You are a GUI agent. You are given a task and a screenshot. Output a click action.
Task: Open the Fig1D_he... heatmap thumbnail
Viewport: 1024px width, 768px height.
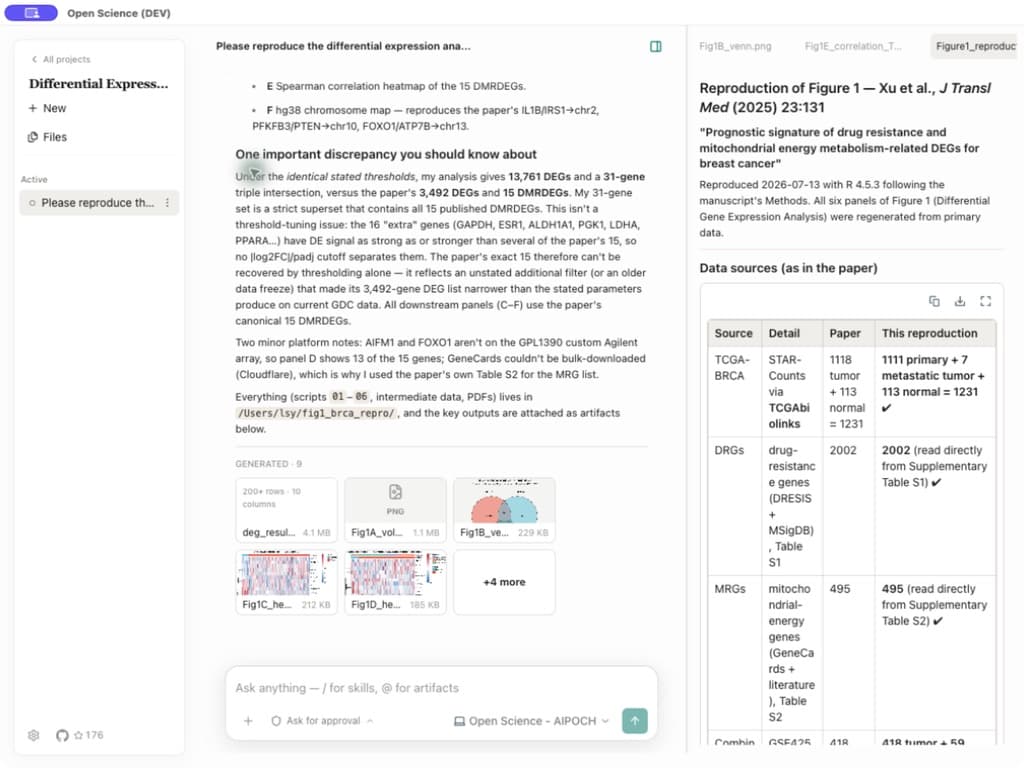[x=395, y=582]
